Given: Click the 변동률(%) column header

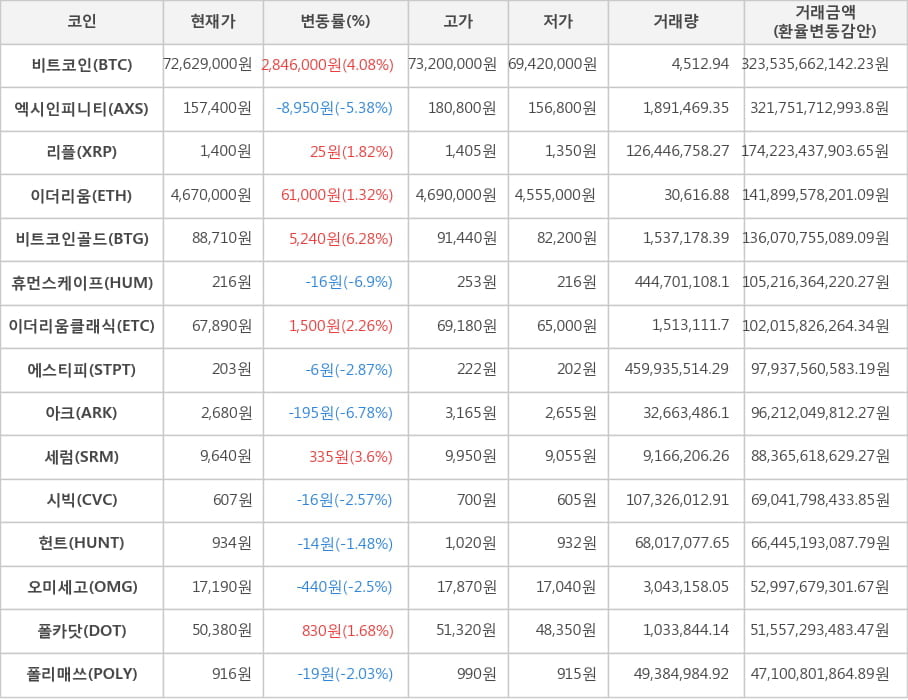Looking at the screenshot, I should 335,21.
